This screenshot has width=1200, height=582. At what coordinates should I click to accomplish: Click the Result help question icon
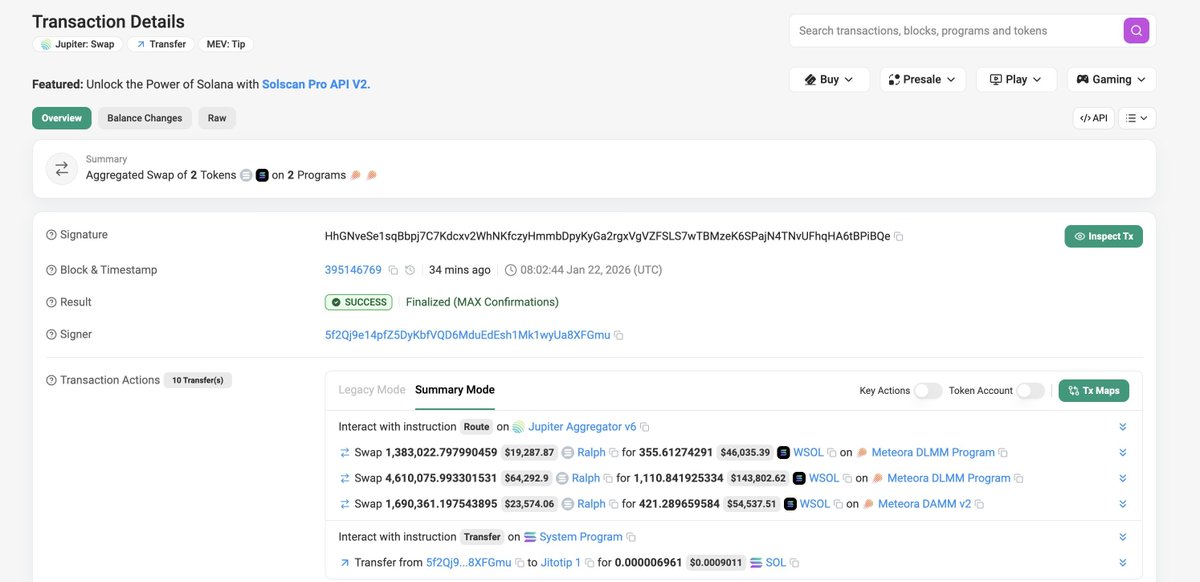click(51, 302)
